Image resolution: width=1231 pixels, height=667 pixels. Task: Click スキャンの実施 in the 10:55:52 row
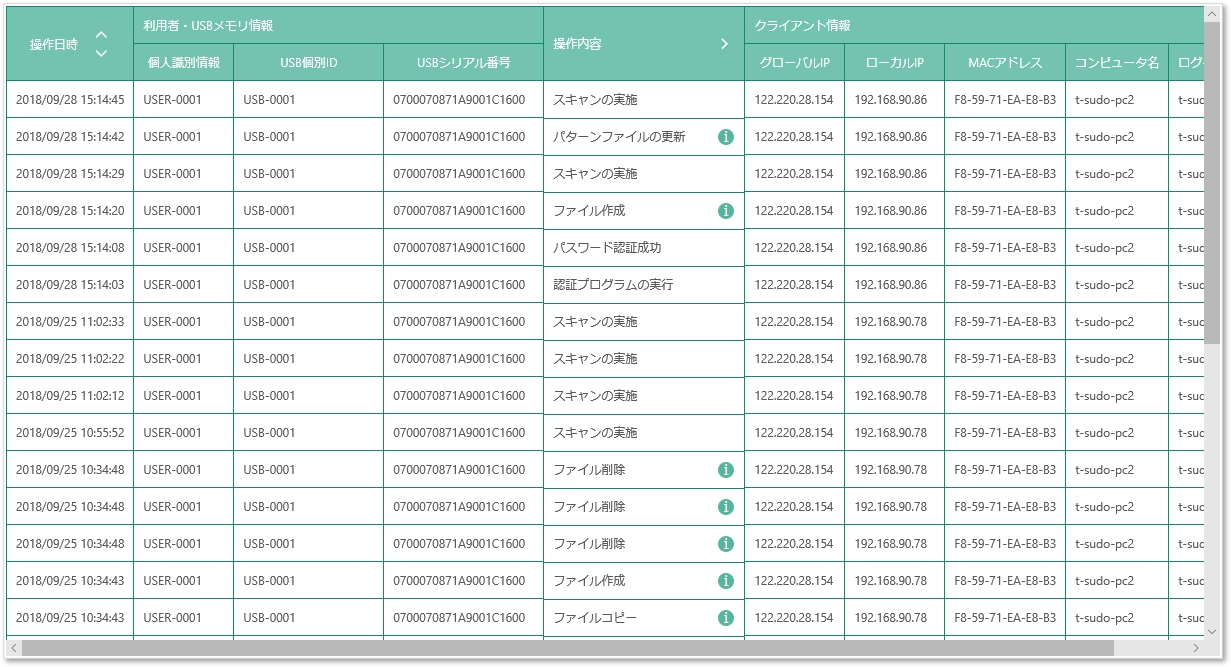click(595, 433)
